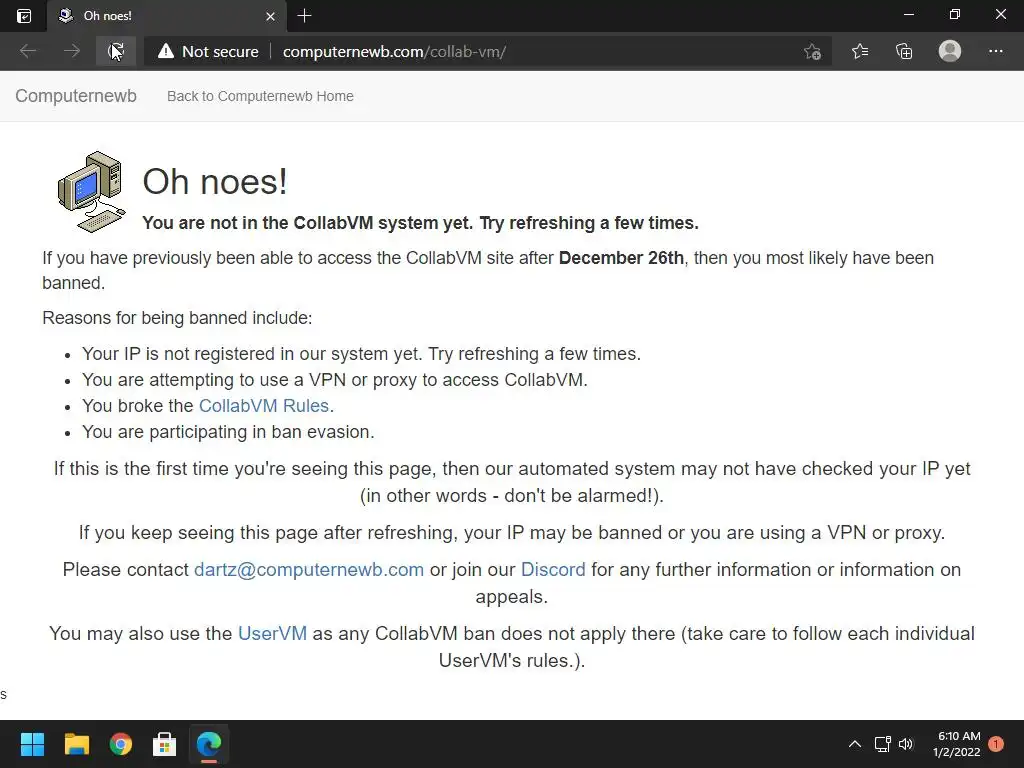
Task: Click the address bar URL
Action: (394, 52)
